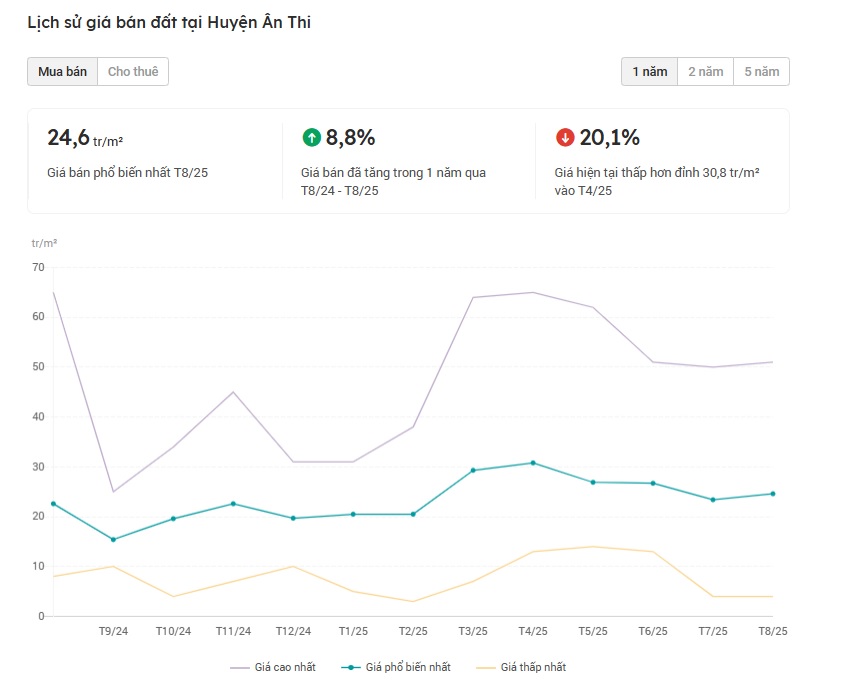Switch to the Cho thuê tab

click(133, 72)
